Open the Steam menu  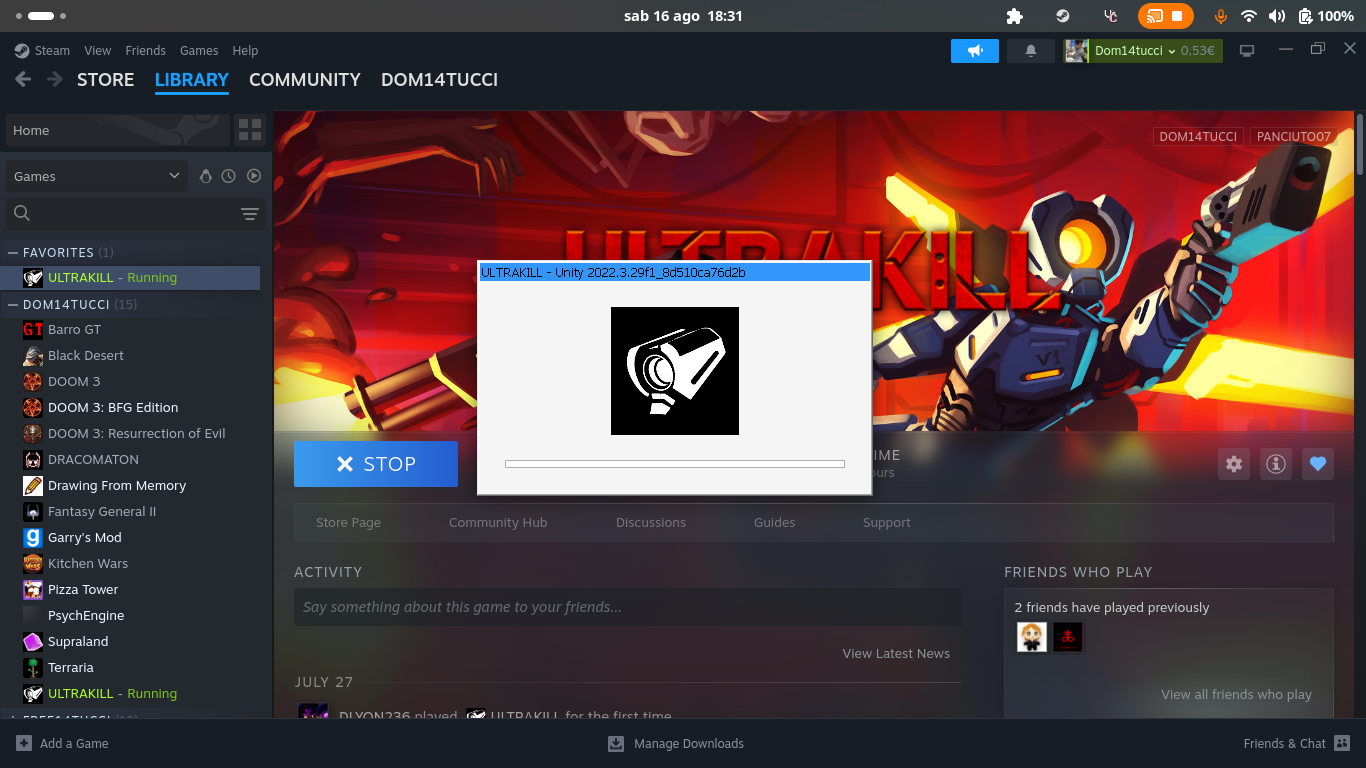pyautogui.click(x=52, y=51)
